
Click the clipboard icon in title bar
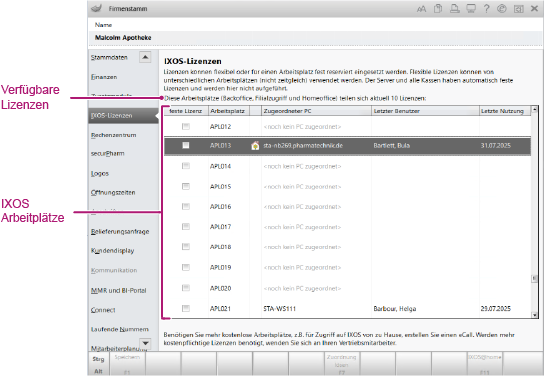pyautogui.click(x=438, y=8)
